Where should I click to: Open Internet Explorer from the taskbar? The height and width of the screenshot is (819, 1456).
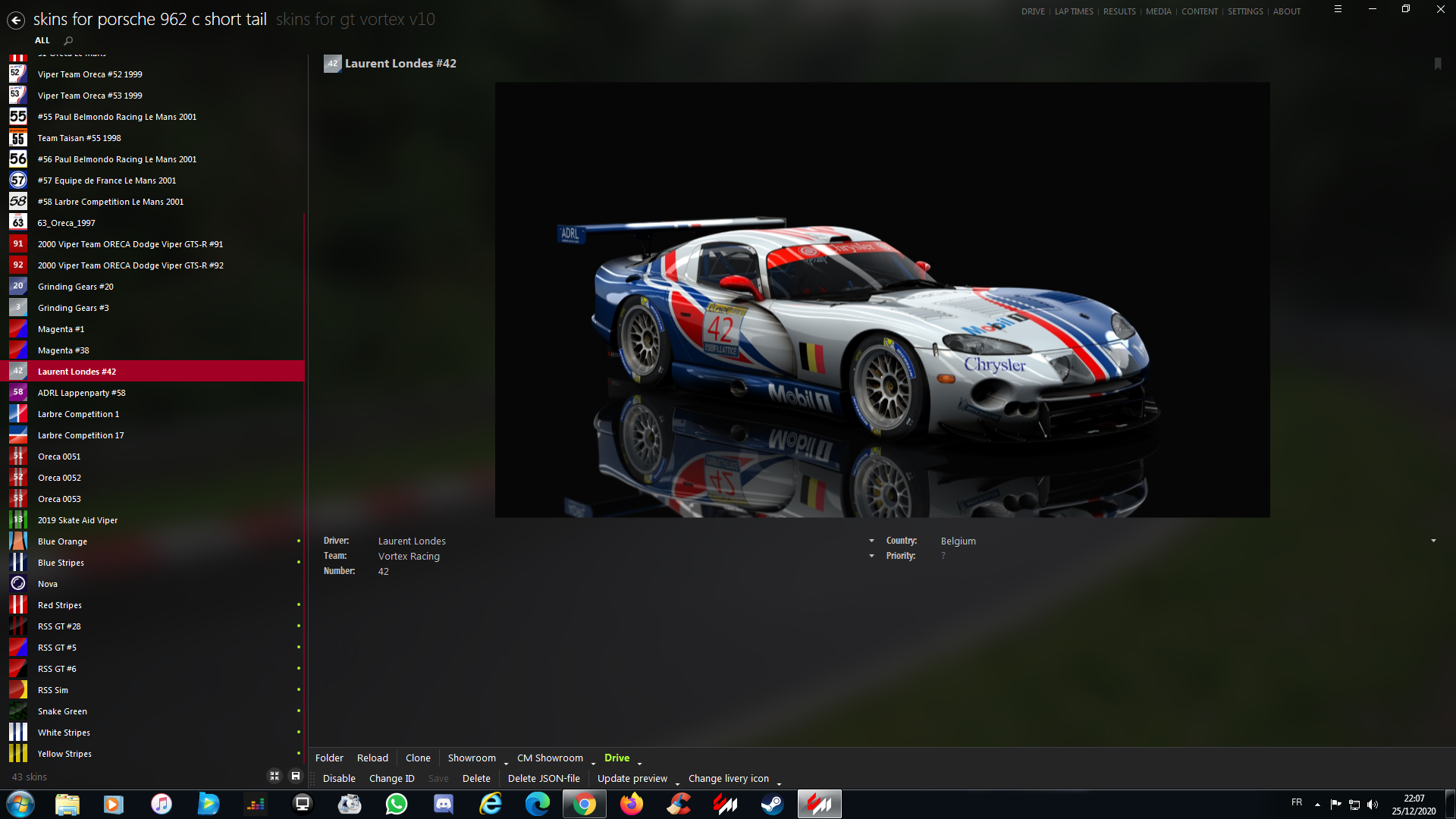(491, 804)
